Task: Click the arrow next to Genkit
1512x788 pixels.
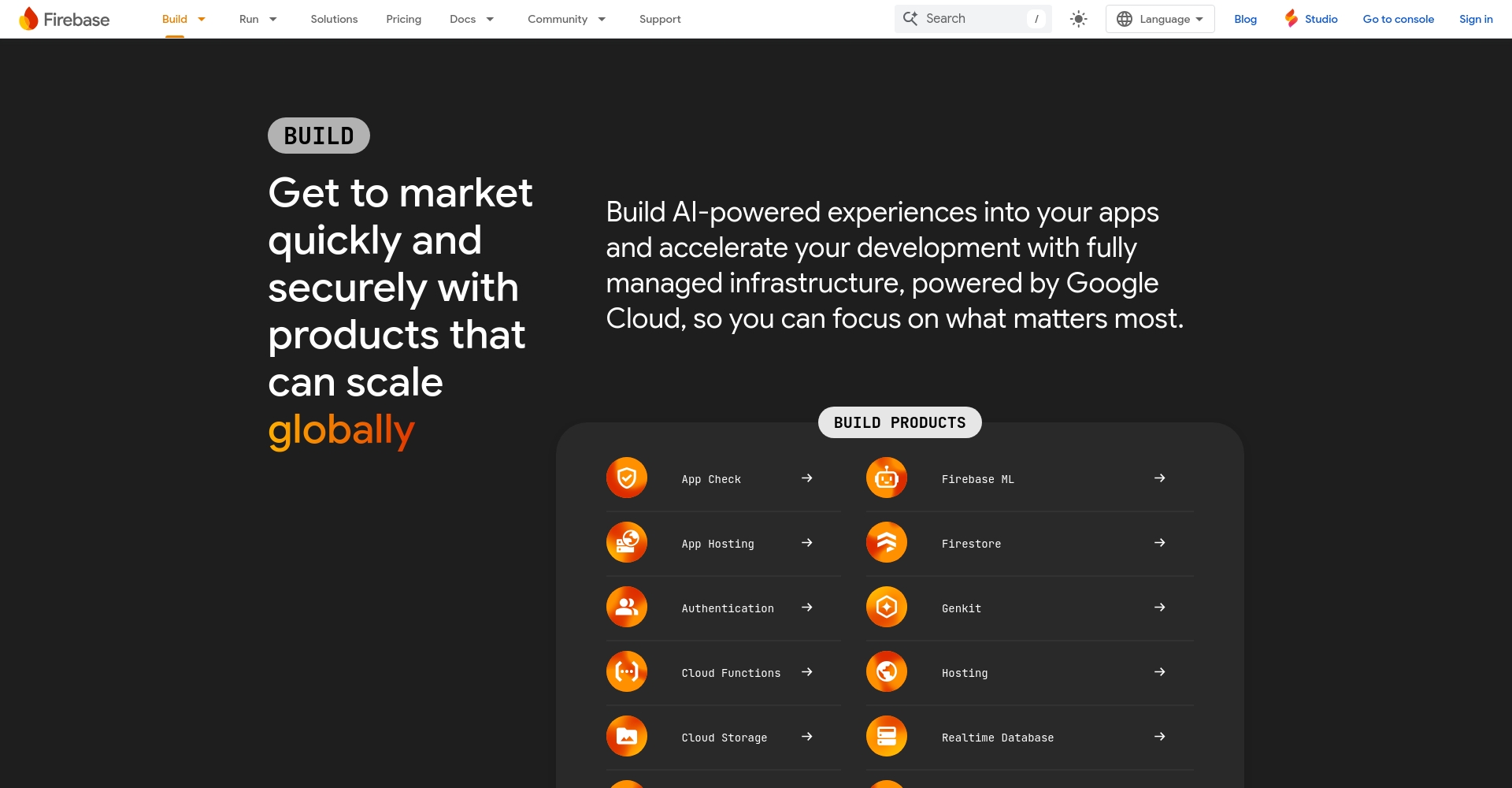Action: click(1160, 608)
